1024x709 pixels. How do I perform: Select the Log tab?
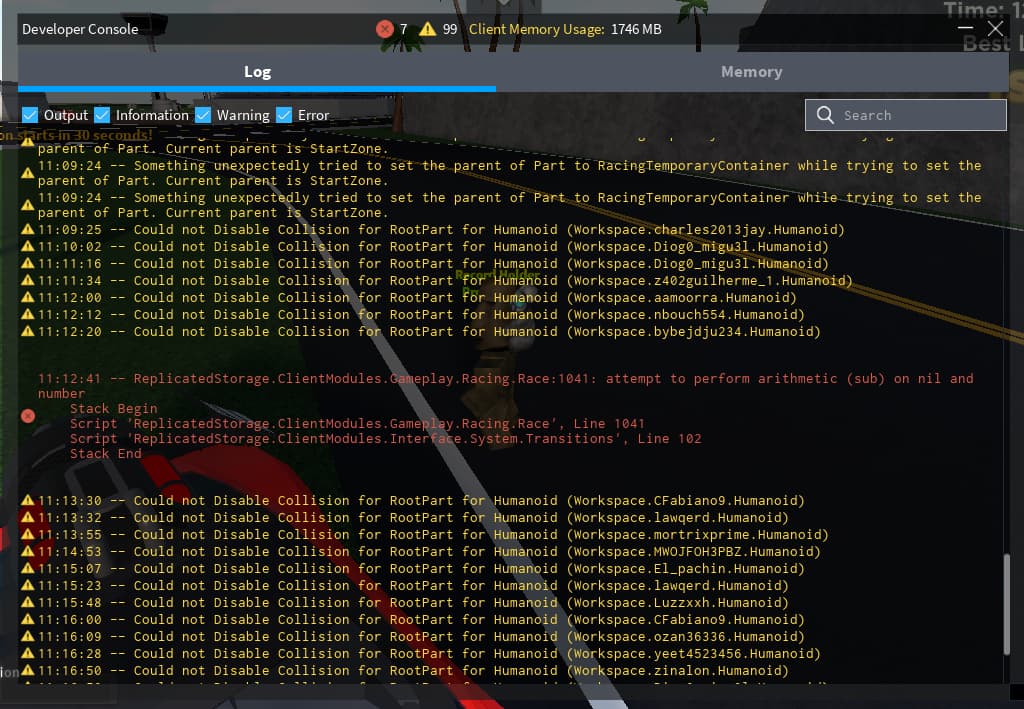tap(257, 71)
